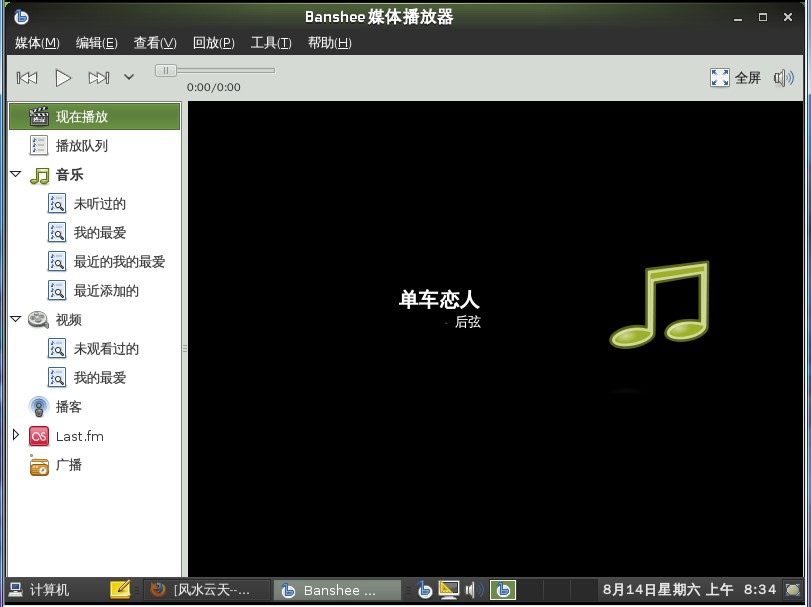
Task: Select 现在播放 in the sidebar
Action: 95,116
